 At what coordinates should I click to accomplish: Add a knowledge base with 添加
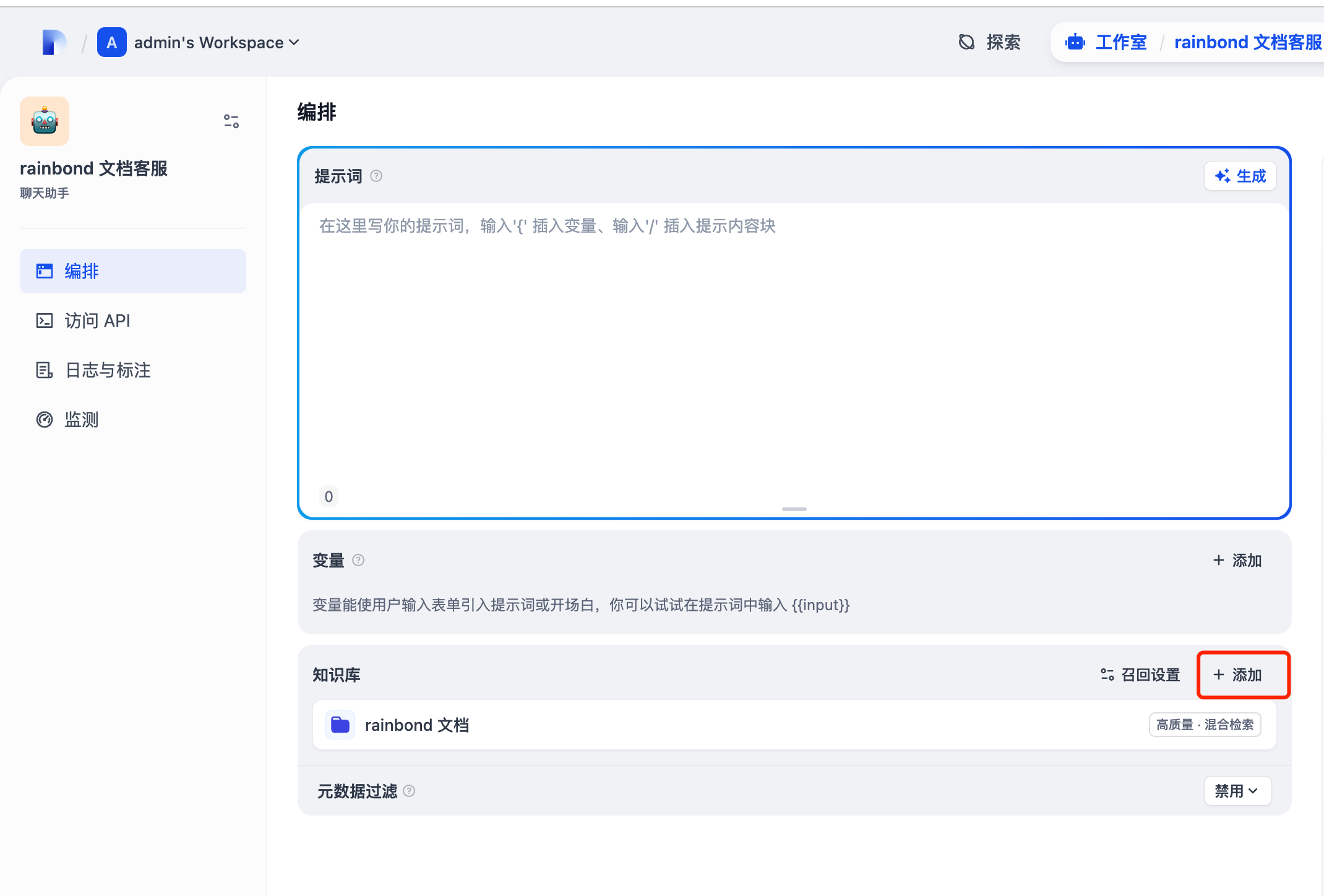pyautogui.click(x=1239, y=674)
